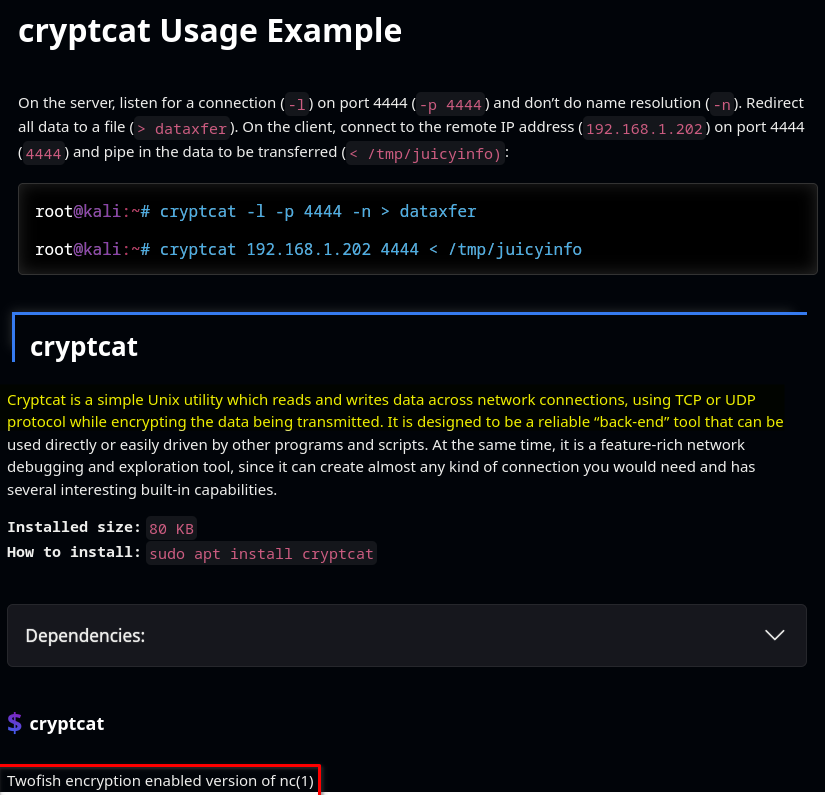The height and width of the screenshot is (795, 825).
Task: Click the "80 KB" installed size value
Action: tap(172, 528)
